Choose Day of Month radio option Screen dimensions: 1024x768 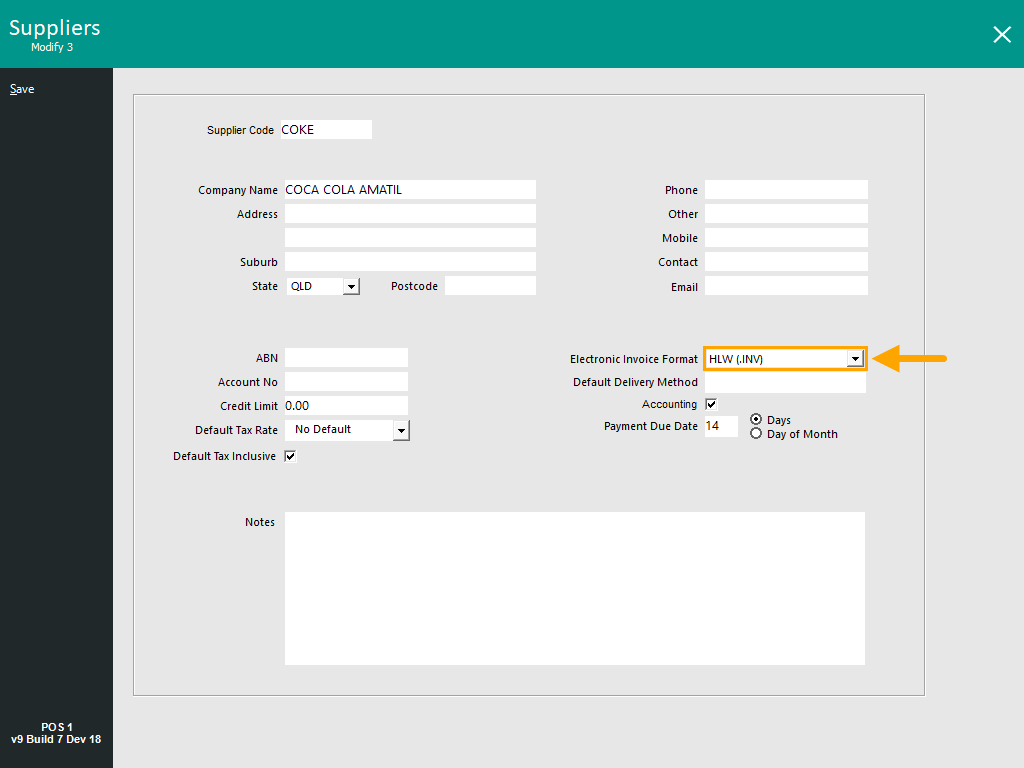(x=756, y=434)
